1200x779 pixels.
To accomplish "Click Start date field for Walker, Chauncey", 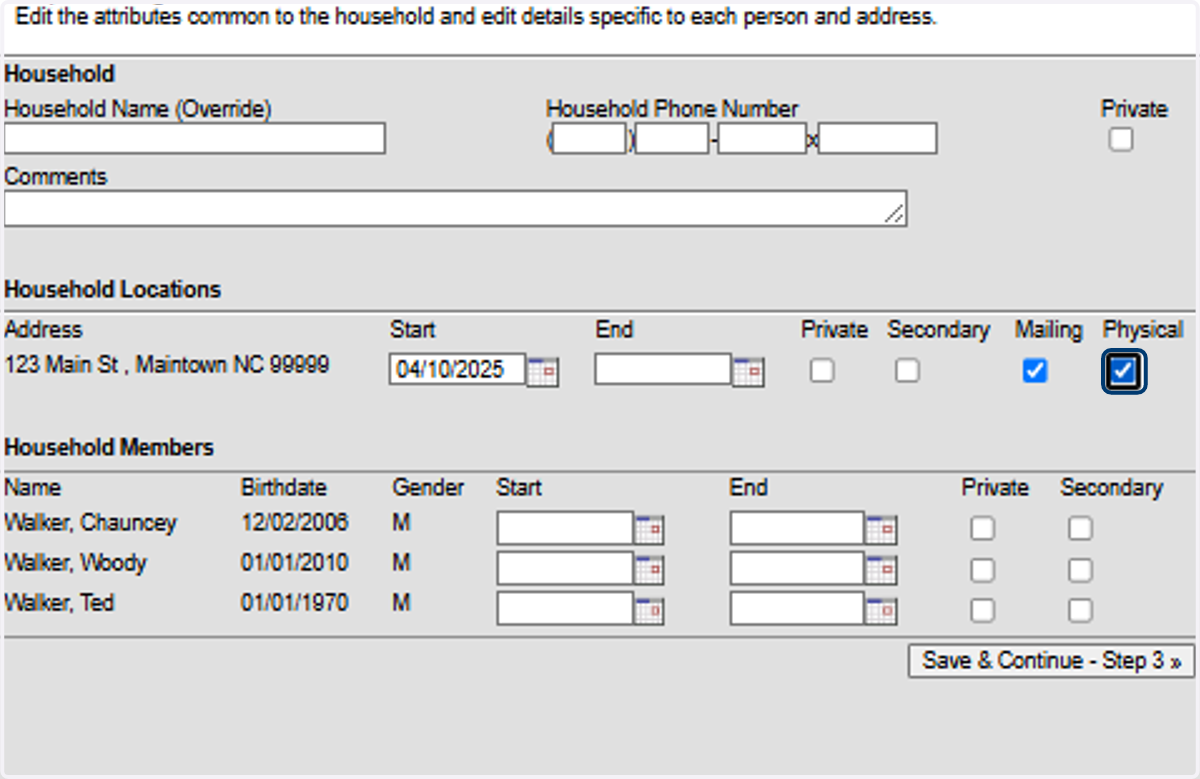I will [x=565, y=528].
